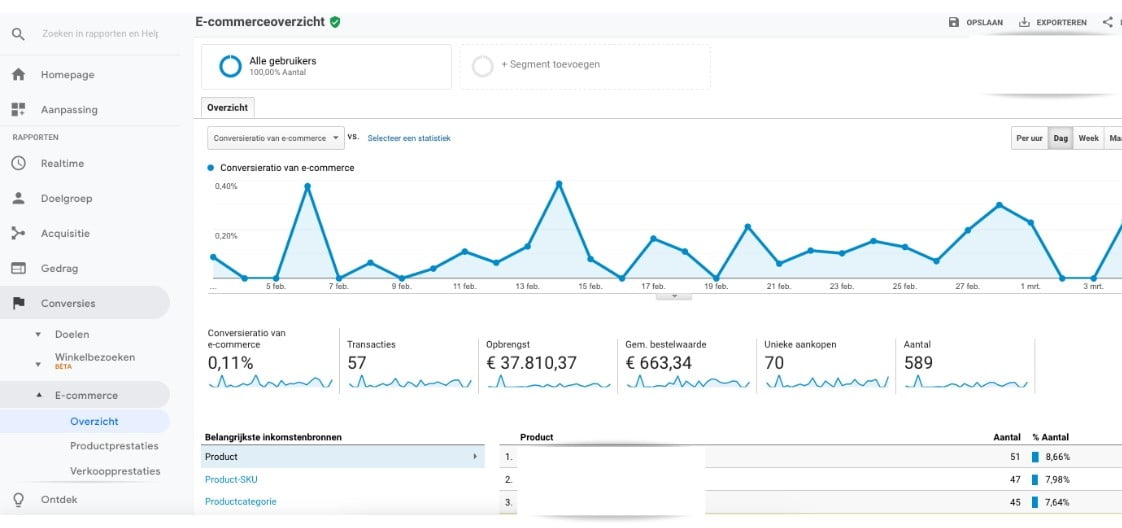The height and width of the screenshot is (528, 1122).
Task: Click the E-commerceoverzicht page title
Action: (260, 21)
